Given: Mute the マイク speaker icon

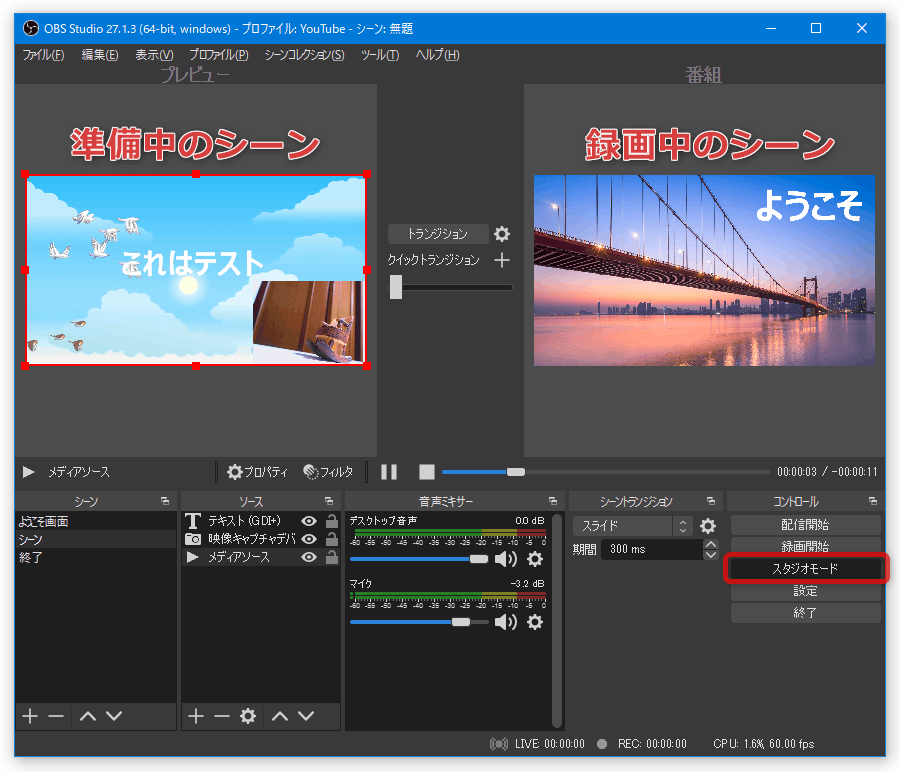Looking at the screenshot, I should [506, 622].
